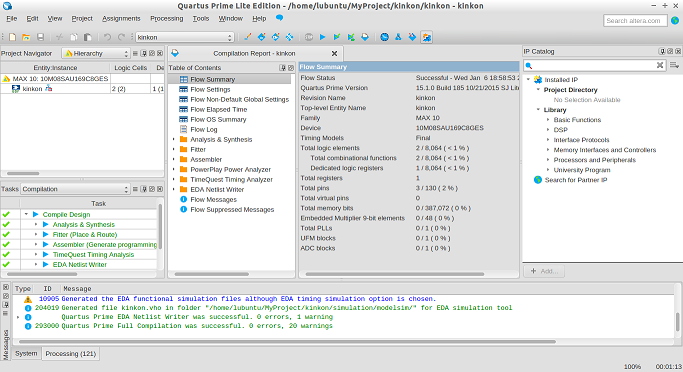Screen dimensions: 683x372
Task: Open the Hierarchy dropdown in Project Navigator
Action: click(96, 53)
